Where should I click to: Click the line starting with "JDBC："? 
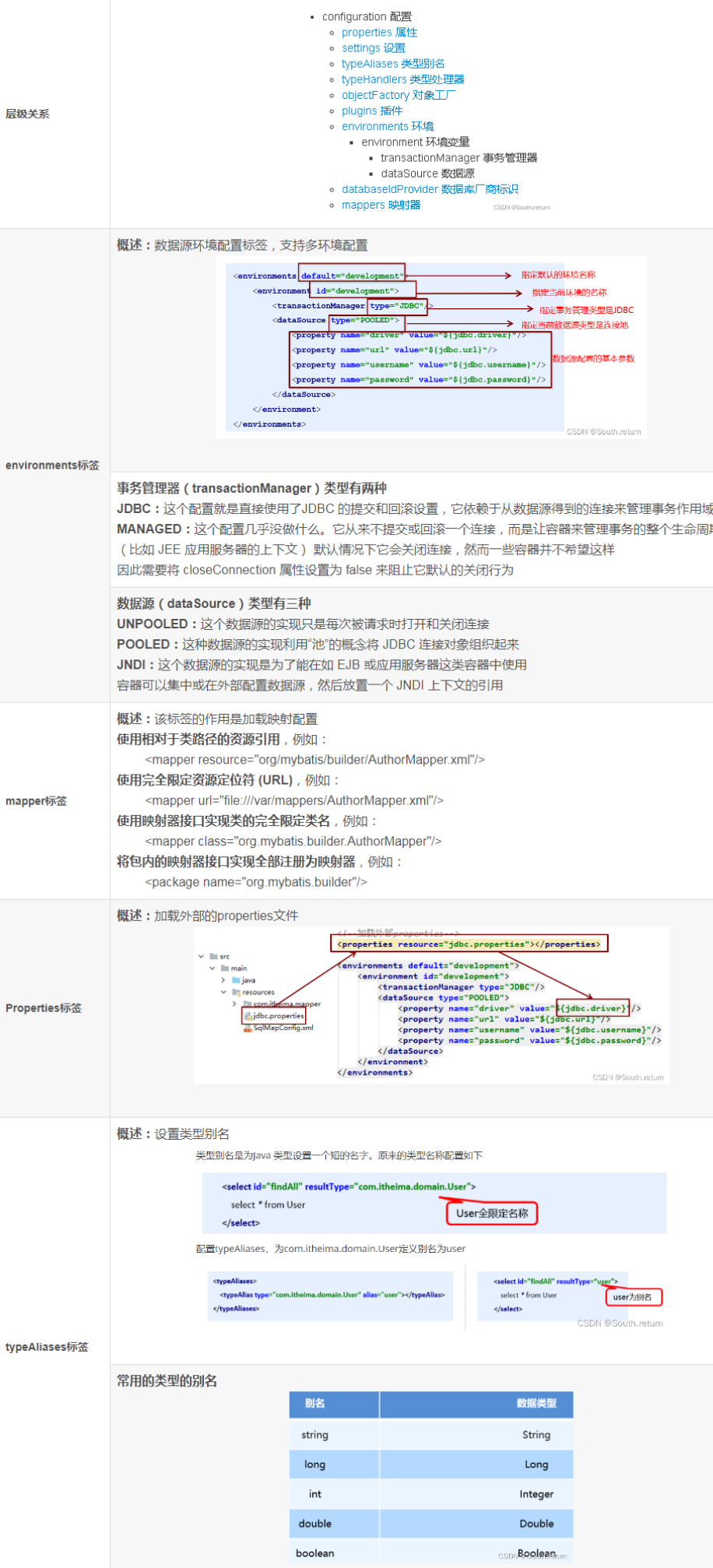415,508
